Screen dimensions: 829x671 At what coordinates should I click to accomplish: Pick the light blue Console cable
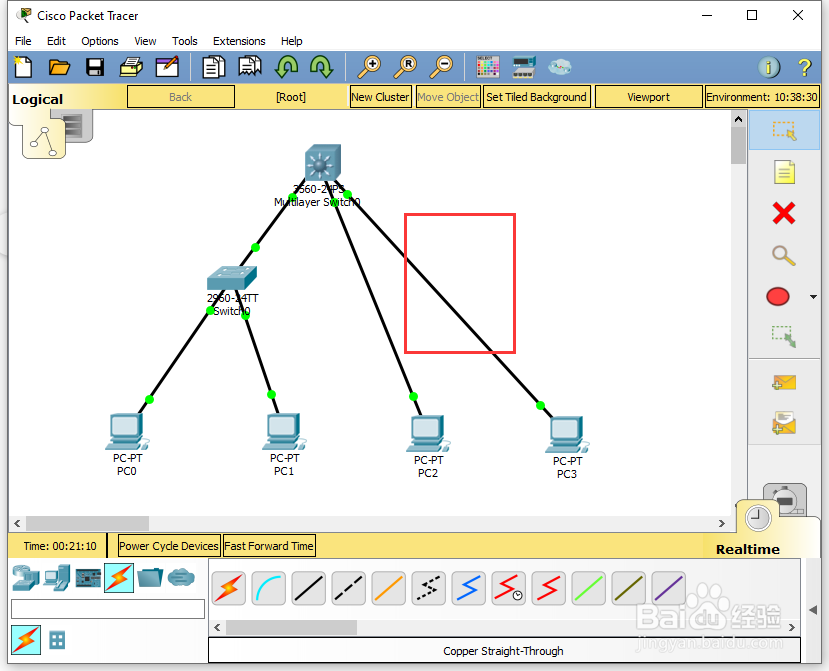click(x=269, y=588)
